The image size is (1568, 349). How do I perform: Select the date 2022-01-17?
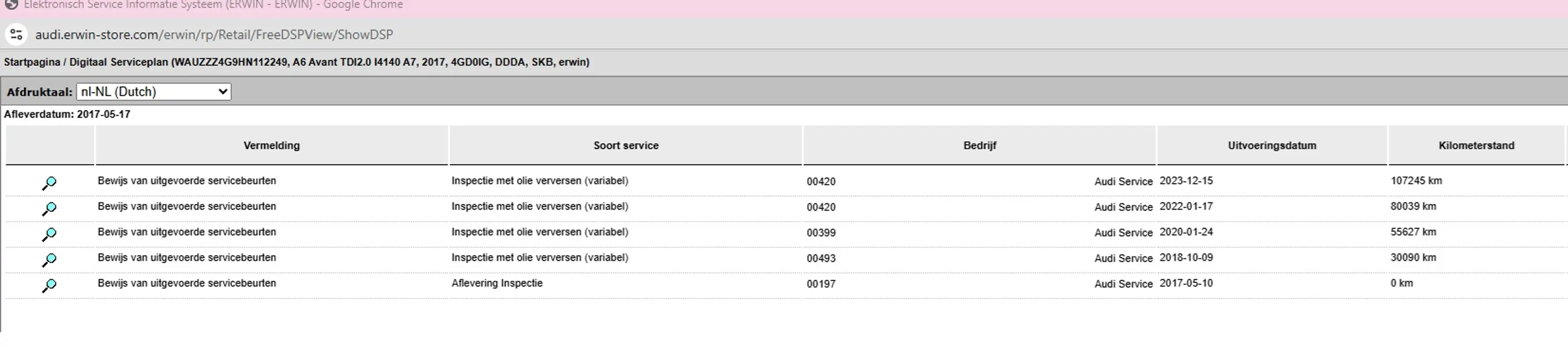tap(1186, 206)
